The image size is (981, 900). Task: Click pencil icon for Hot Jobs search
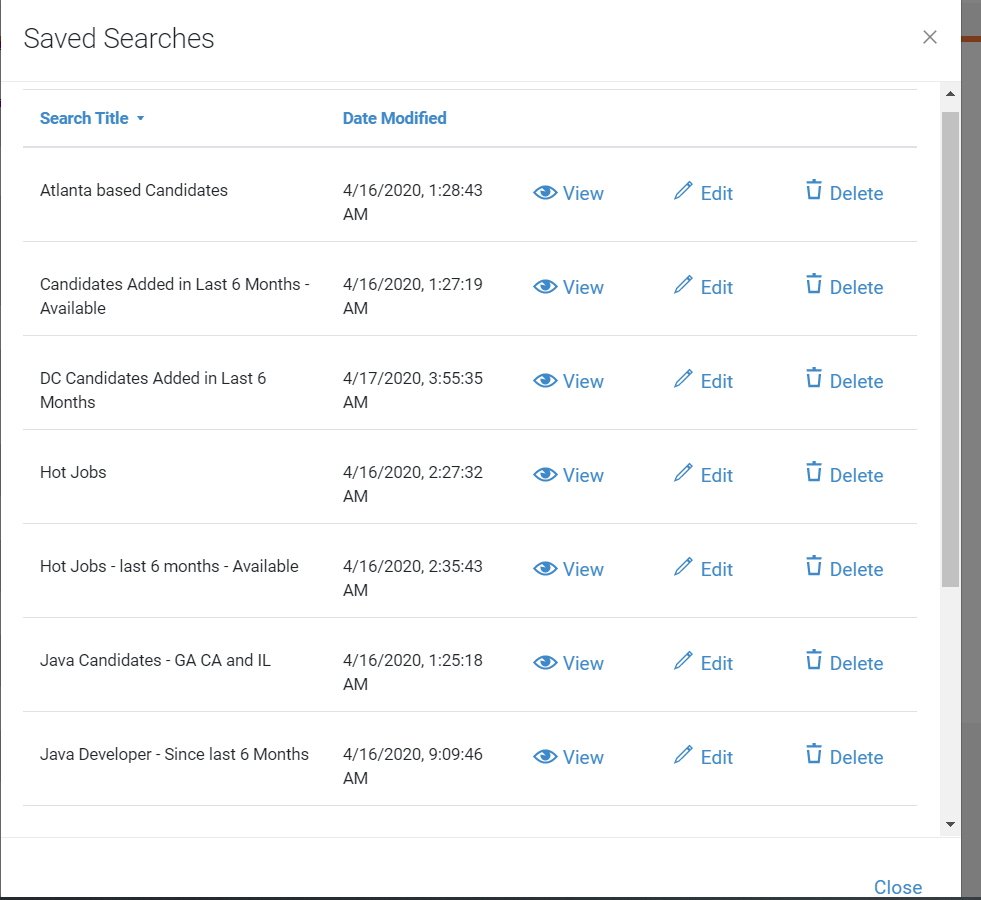point(684,473)
